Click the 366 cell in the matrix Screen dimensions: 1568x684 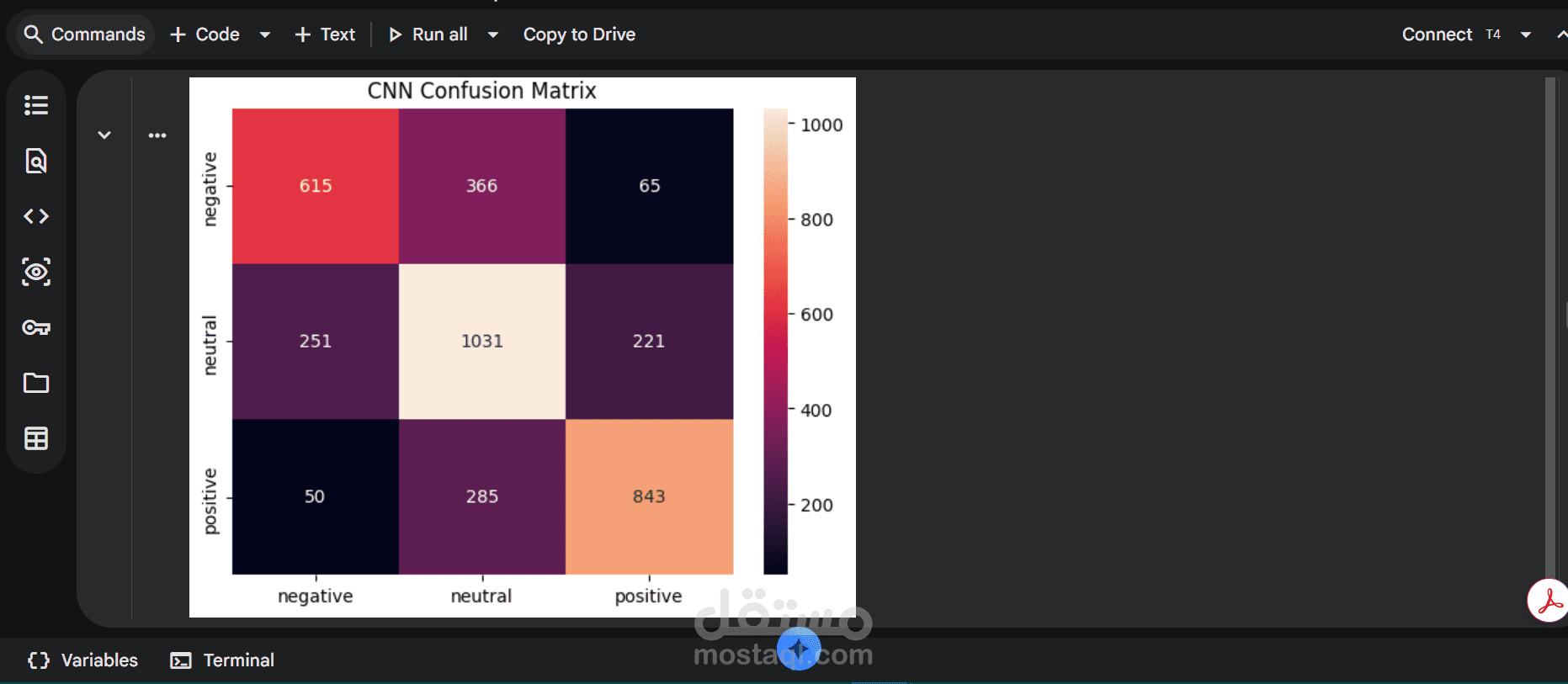(482, 186)
